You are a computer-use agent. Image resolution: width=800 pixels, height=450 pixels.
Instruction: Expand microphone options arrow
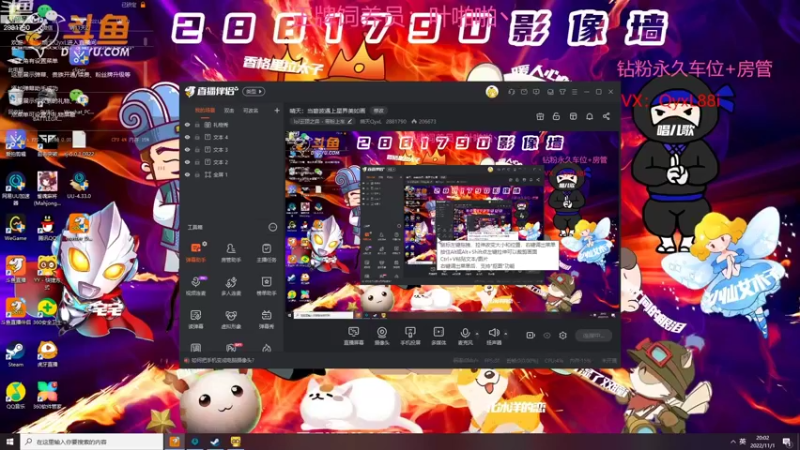(x=477, y=334)
